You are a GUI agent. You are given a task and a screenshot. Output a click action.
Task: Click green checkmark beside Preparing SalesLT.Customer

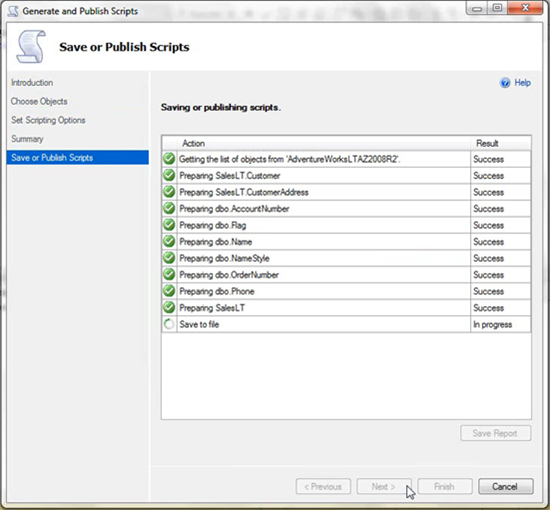(169, 175)
